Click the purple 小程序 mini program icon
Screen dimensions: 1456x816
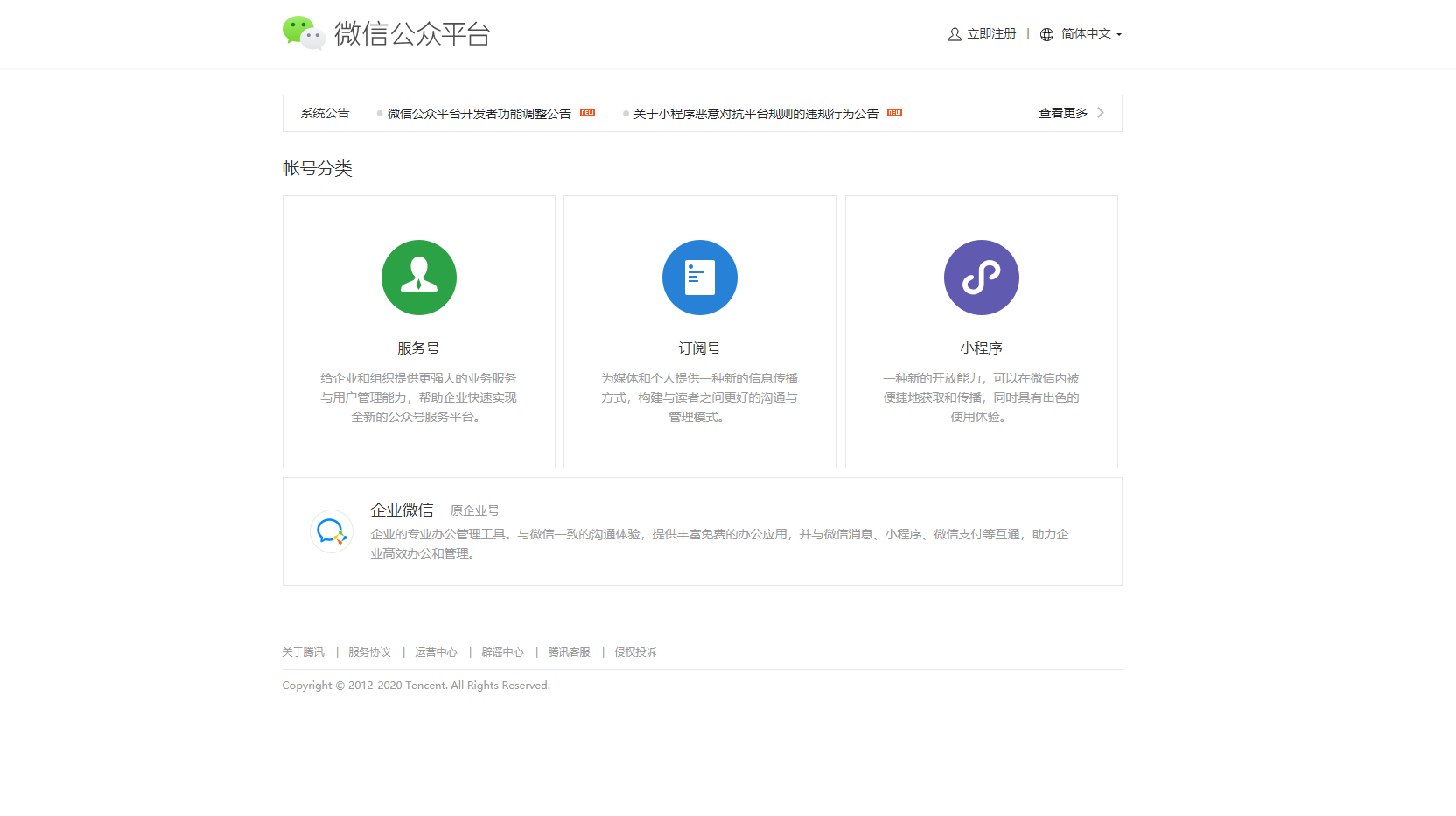click(982, 278)
